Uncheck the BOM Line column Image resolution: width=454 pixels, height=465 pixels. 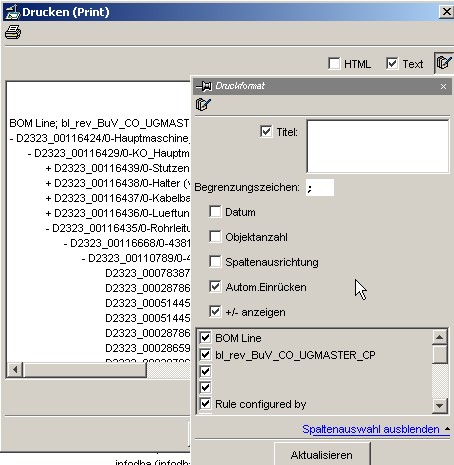tap(205, 338)
